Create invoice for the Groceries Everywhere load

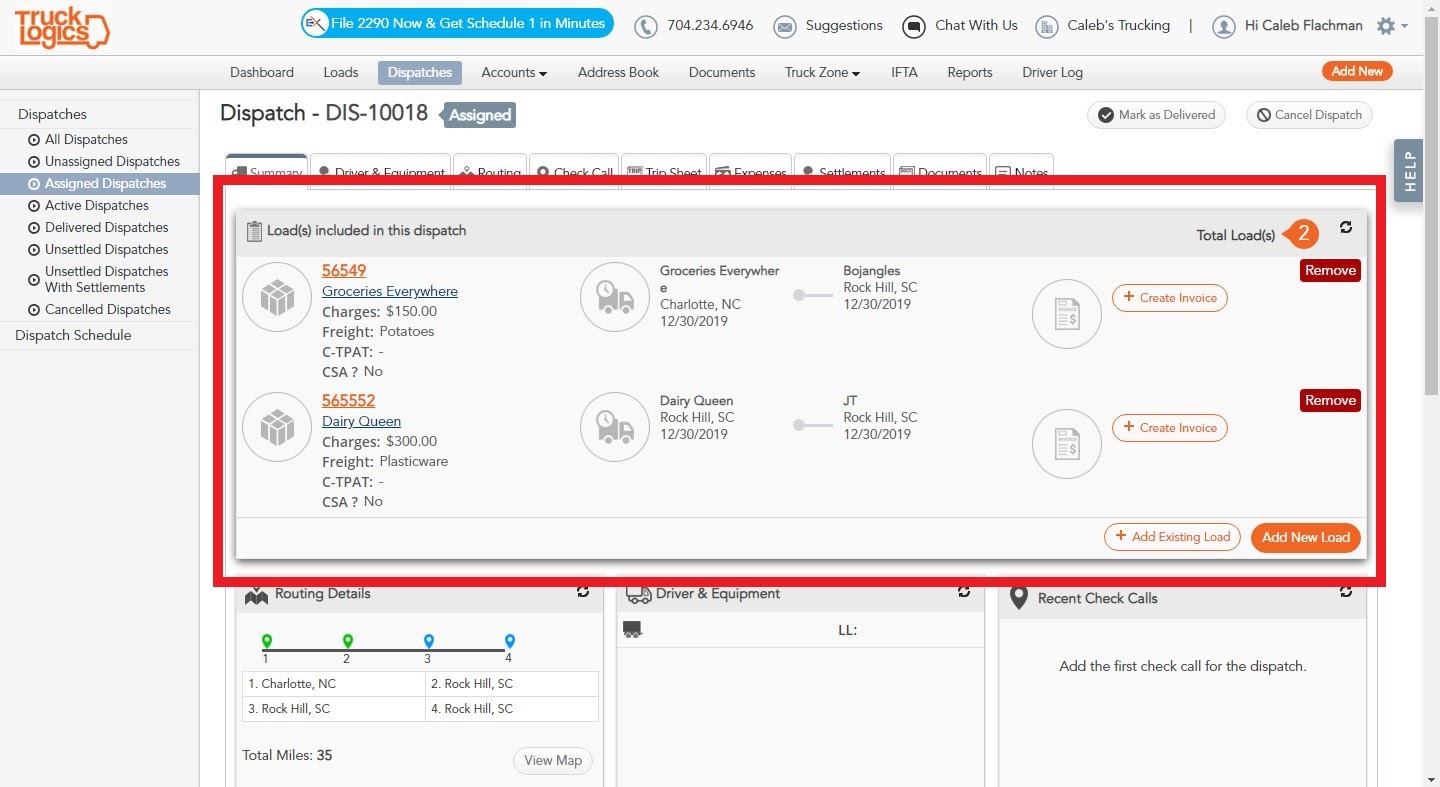tap(1170, 298)
